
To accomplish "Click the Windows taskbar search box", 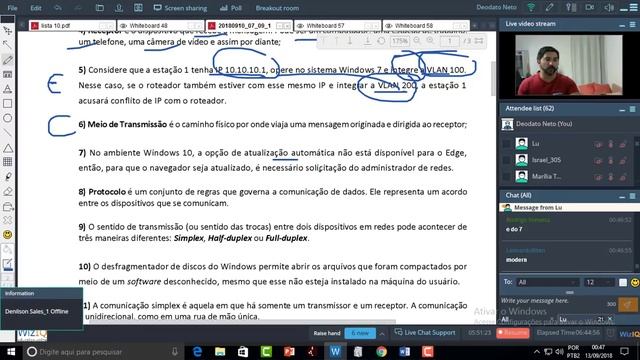I will point(102,351).
